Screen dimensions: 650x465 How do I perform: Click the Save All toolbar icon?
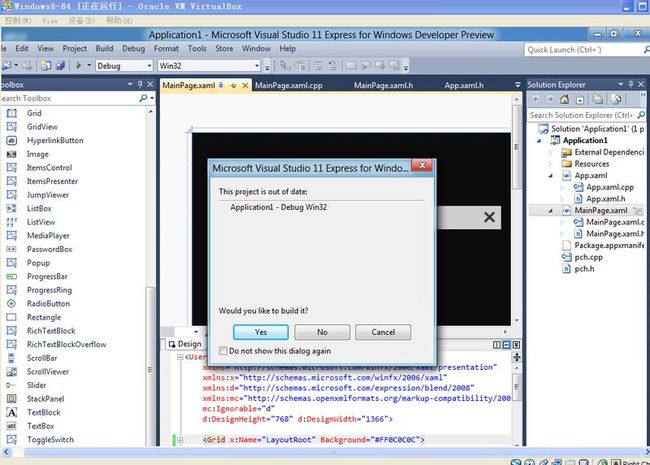[60, 65]
